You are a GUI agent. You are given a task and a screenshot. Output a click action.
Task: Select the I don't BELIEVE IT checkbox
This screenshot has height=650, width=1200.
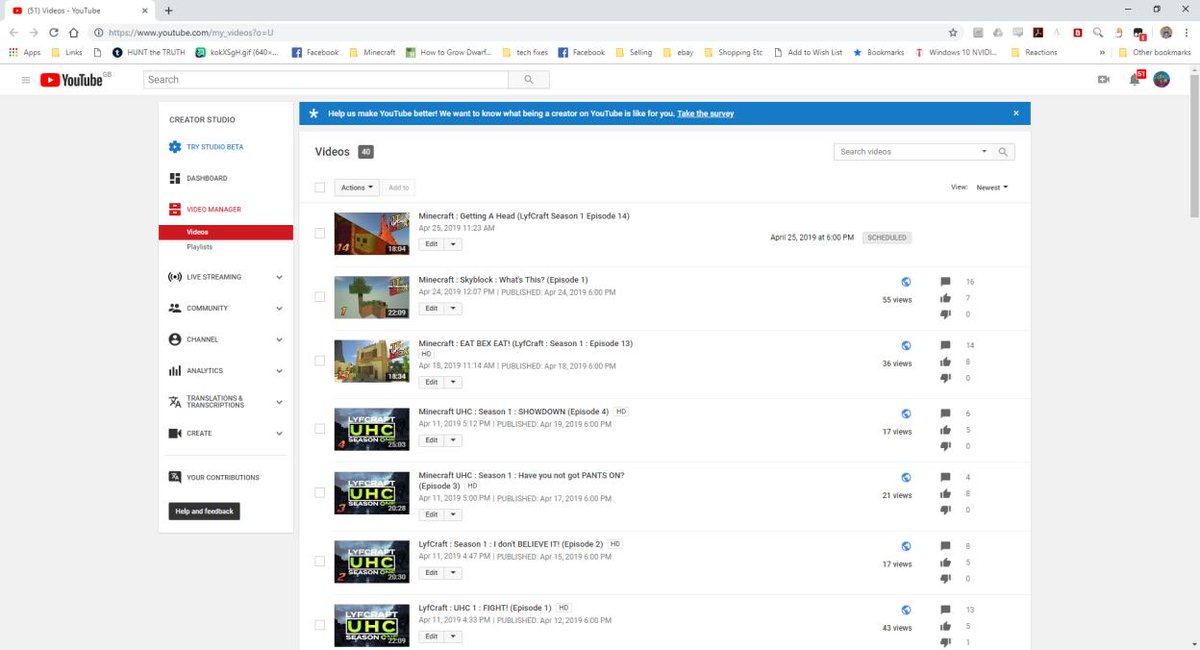click(x=320, y=561)
